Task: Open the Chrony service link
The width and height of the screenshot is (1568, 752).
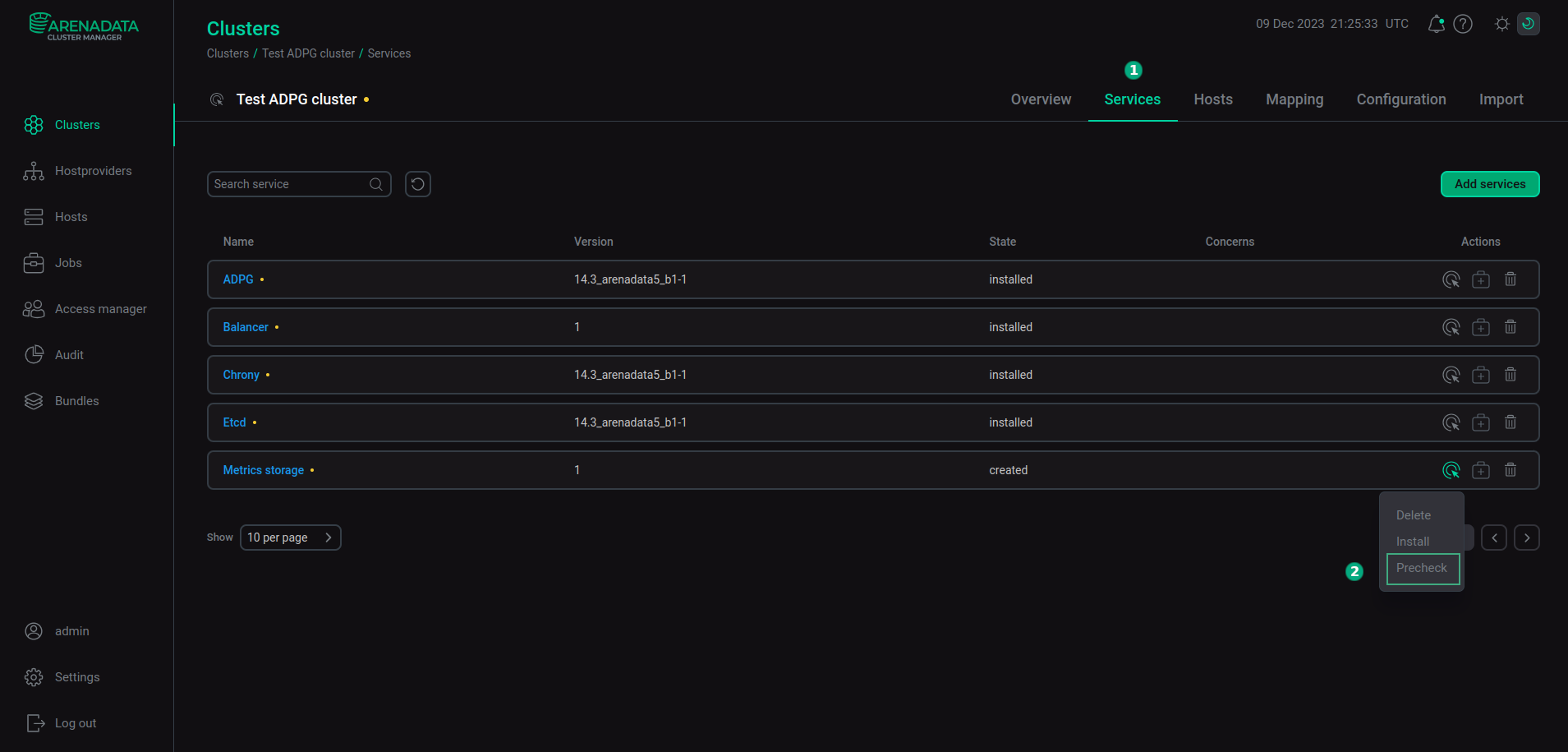Action: [241, 375]
